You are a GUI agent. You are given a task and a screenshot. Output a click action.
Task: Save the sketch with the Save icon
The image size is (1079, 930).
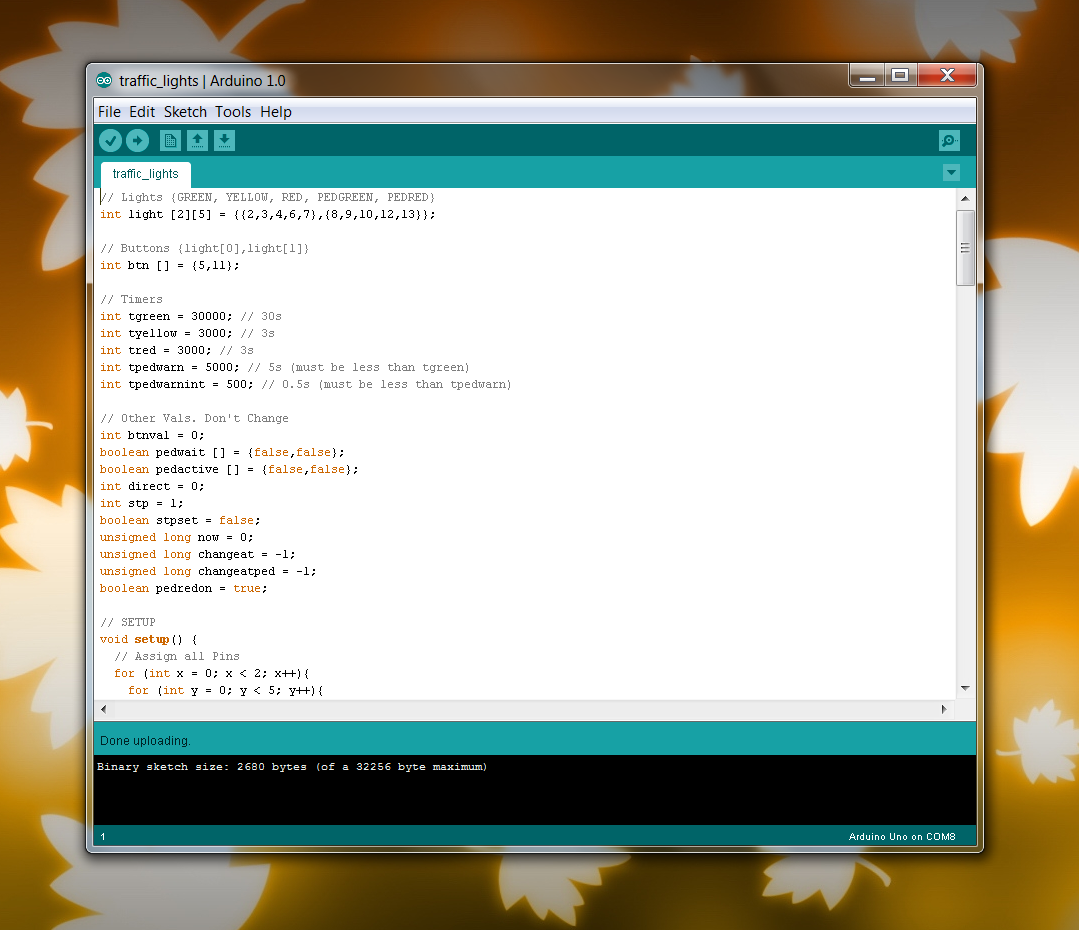point(224,140)
